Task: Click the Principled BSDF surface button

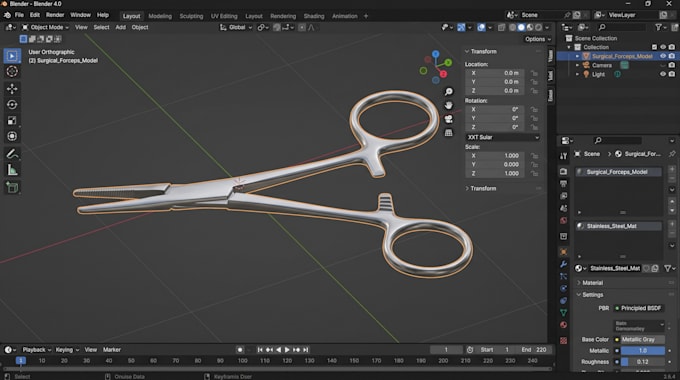Action: [x=640, y=308]
